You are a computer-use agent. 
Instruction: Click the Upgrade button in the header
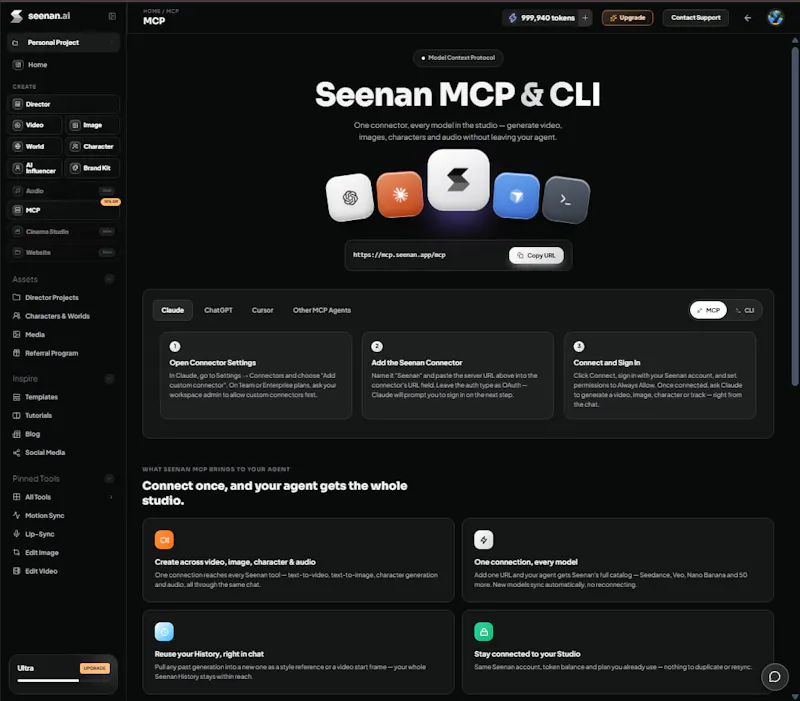click(628, 18)
